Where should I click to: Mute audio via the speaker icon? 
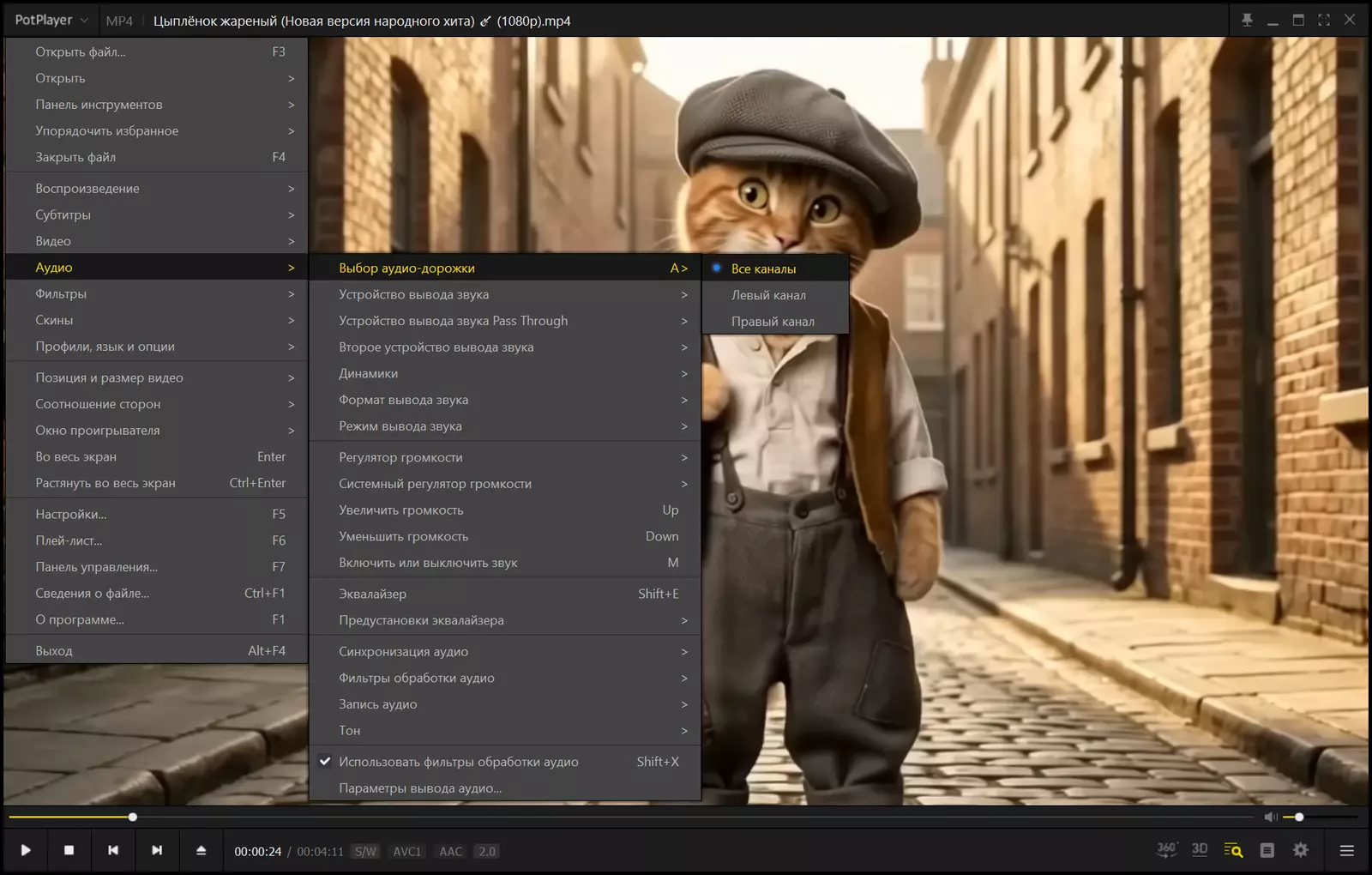[x=1271, y=817]
